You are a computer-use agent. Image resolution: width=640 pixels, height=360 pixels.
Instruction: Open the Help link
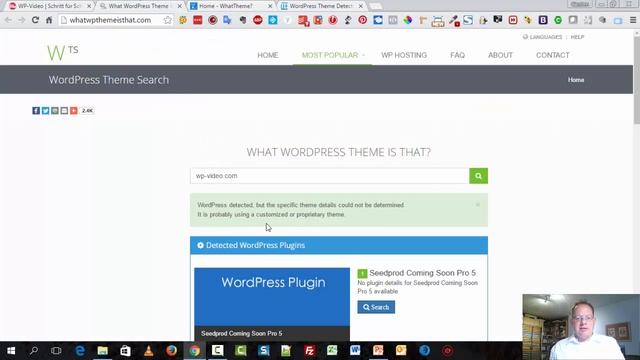pos(577,37)
